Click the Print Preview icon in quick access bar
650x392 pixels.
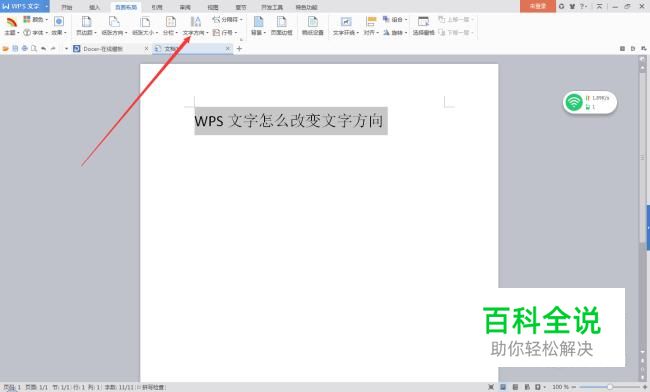tap(34, 48)
